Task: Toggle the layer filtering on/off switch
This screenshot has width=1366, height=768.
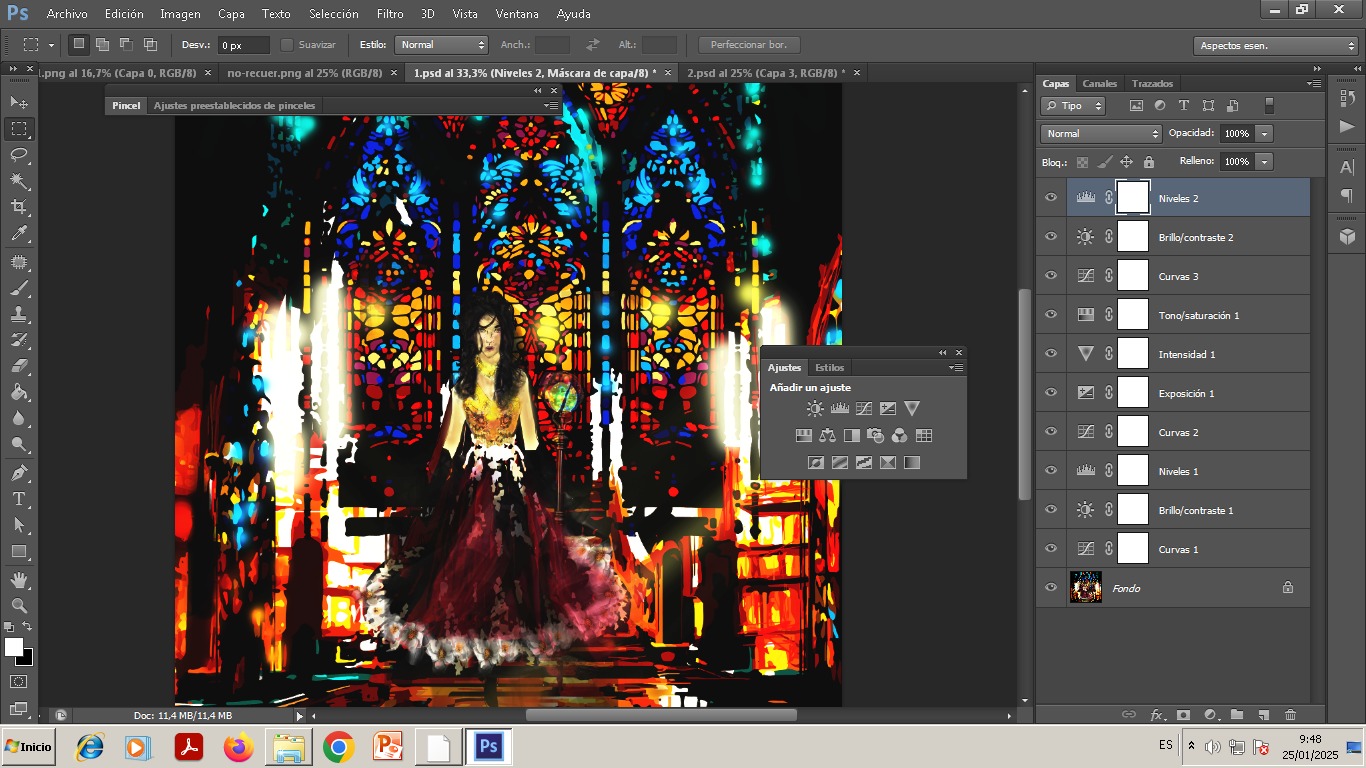Action: (1269, 105)
